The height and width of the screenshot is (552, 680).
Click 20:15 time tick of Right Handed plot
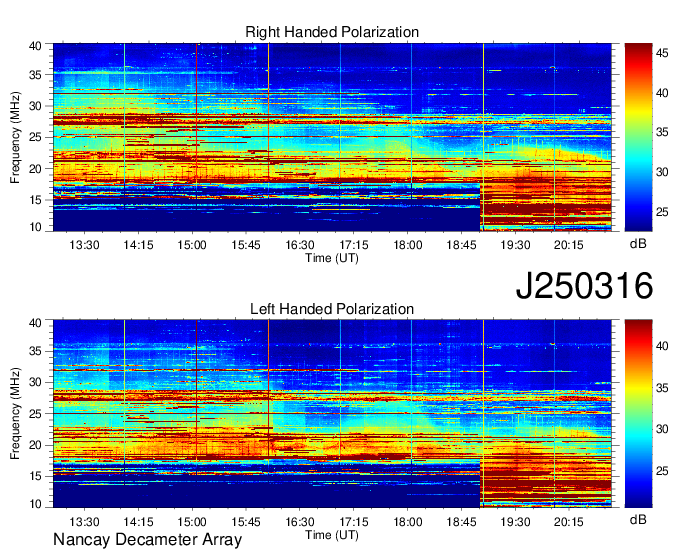pyautogui.click(x=569, y=245)
